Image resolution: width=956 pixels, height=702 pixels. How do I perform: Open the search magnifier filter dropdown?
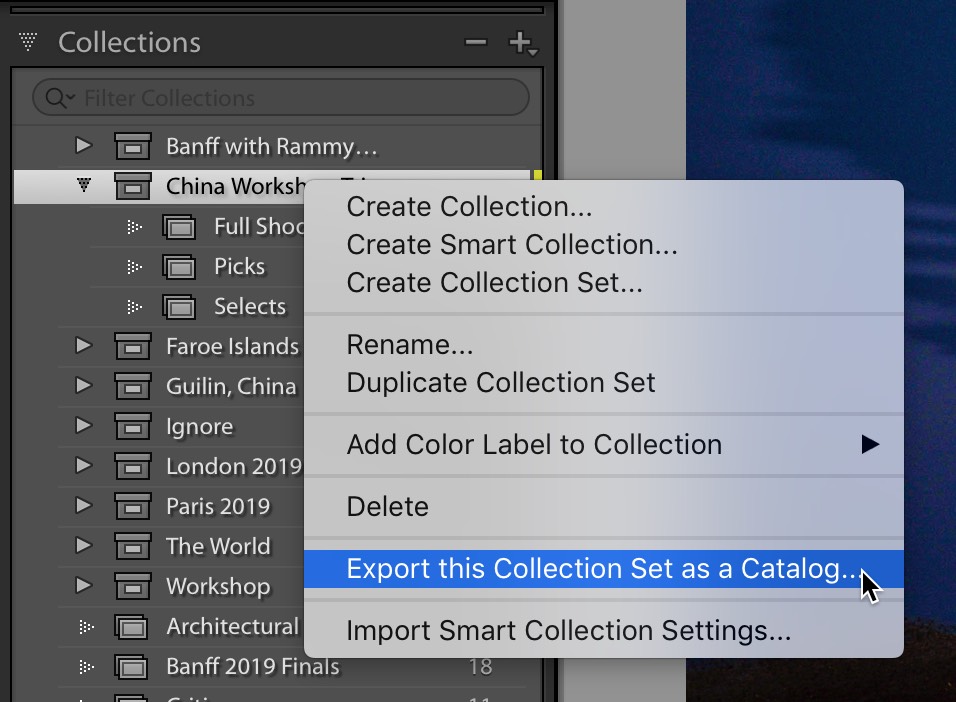tap(60, 98)
